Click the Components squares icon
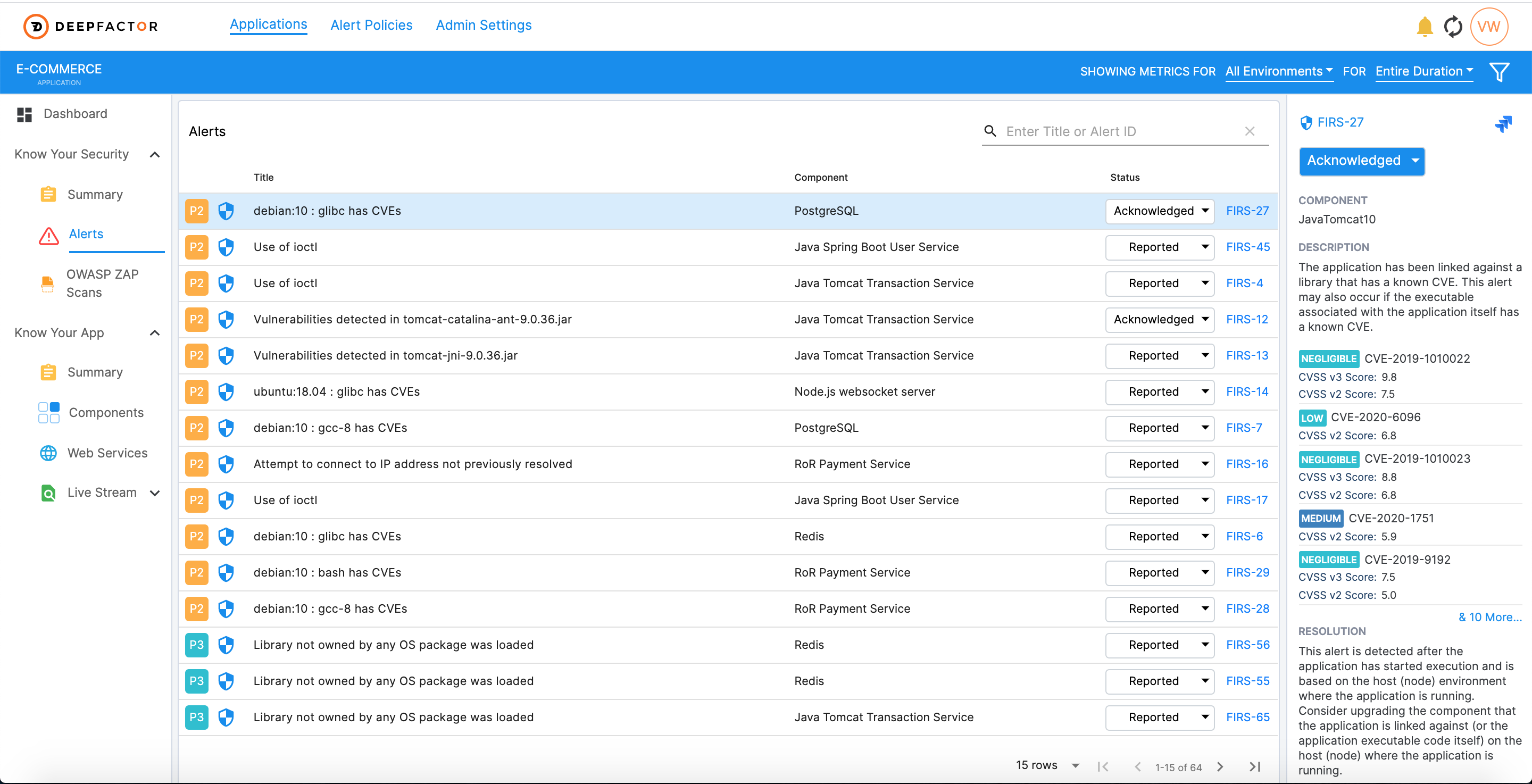1532x784 pixels. point(49,412)
